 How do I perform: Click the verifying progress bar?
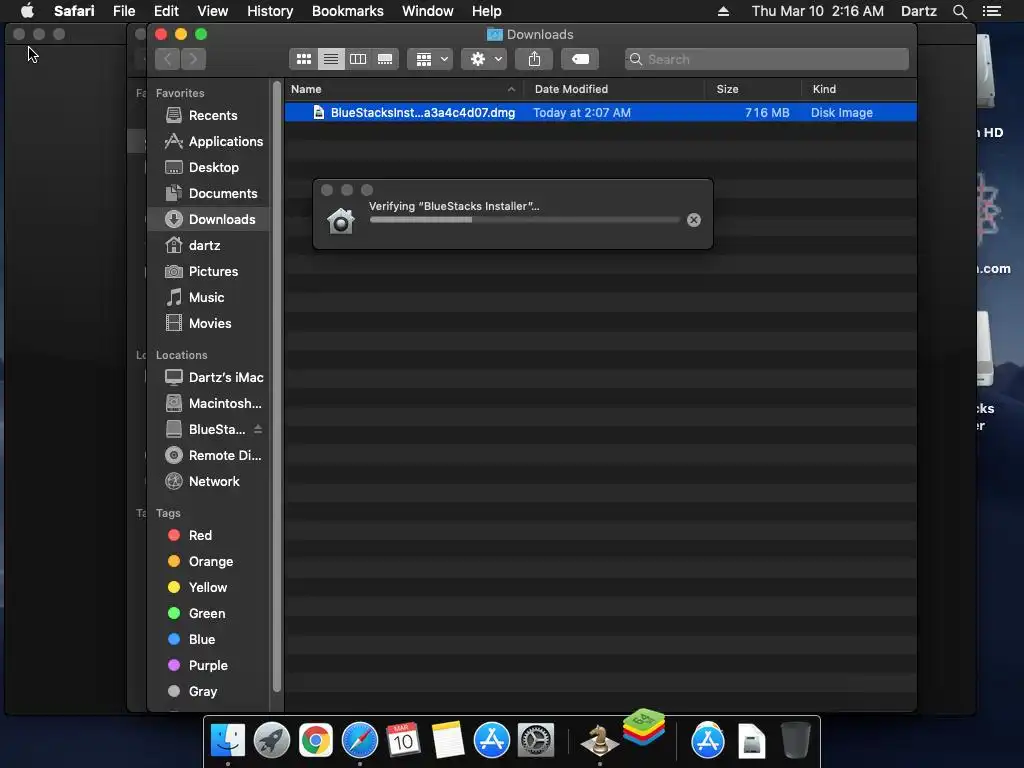click(524, 220)
